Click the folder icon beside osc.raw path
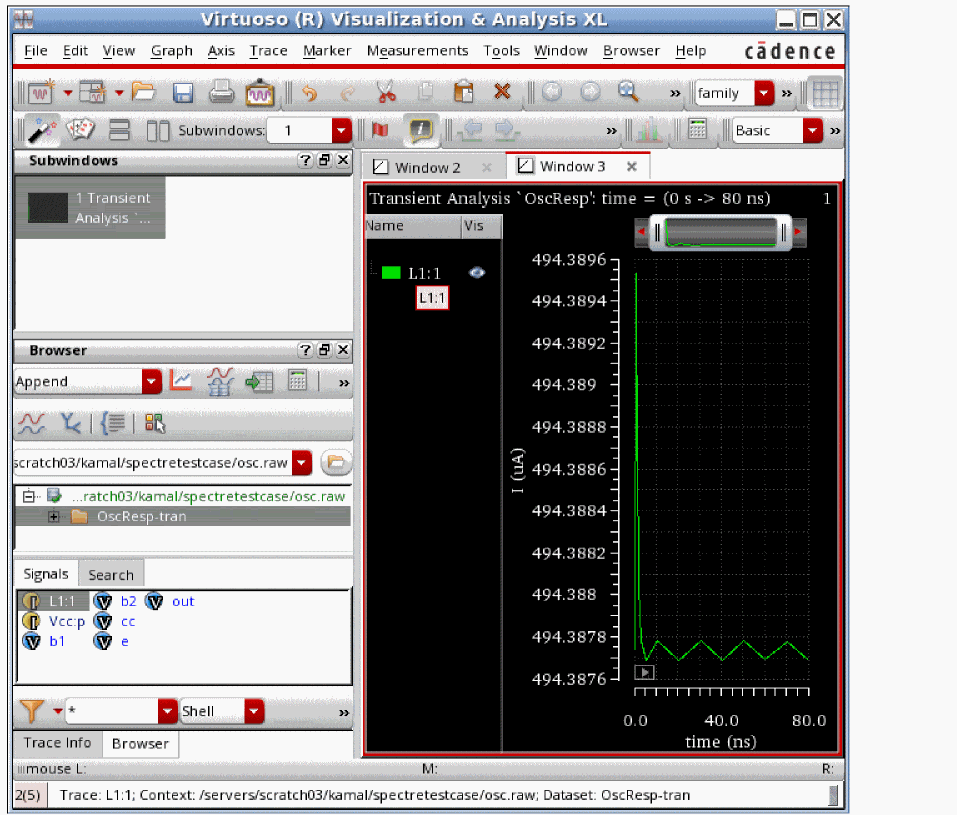Viewport: 957px width, 815px height. coord(335,463)
